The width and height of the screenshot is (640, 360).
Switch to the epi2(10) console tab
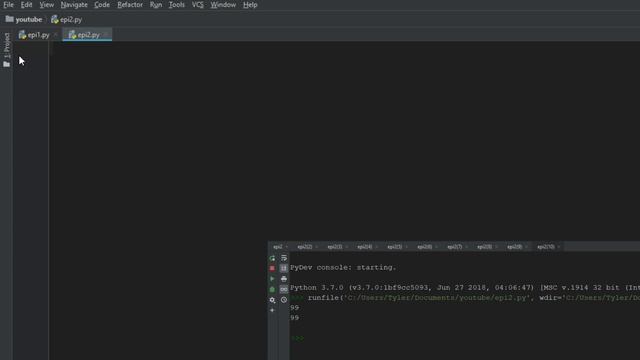[x=546, y=247]
